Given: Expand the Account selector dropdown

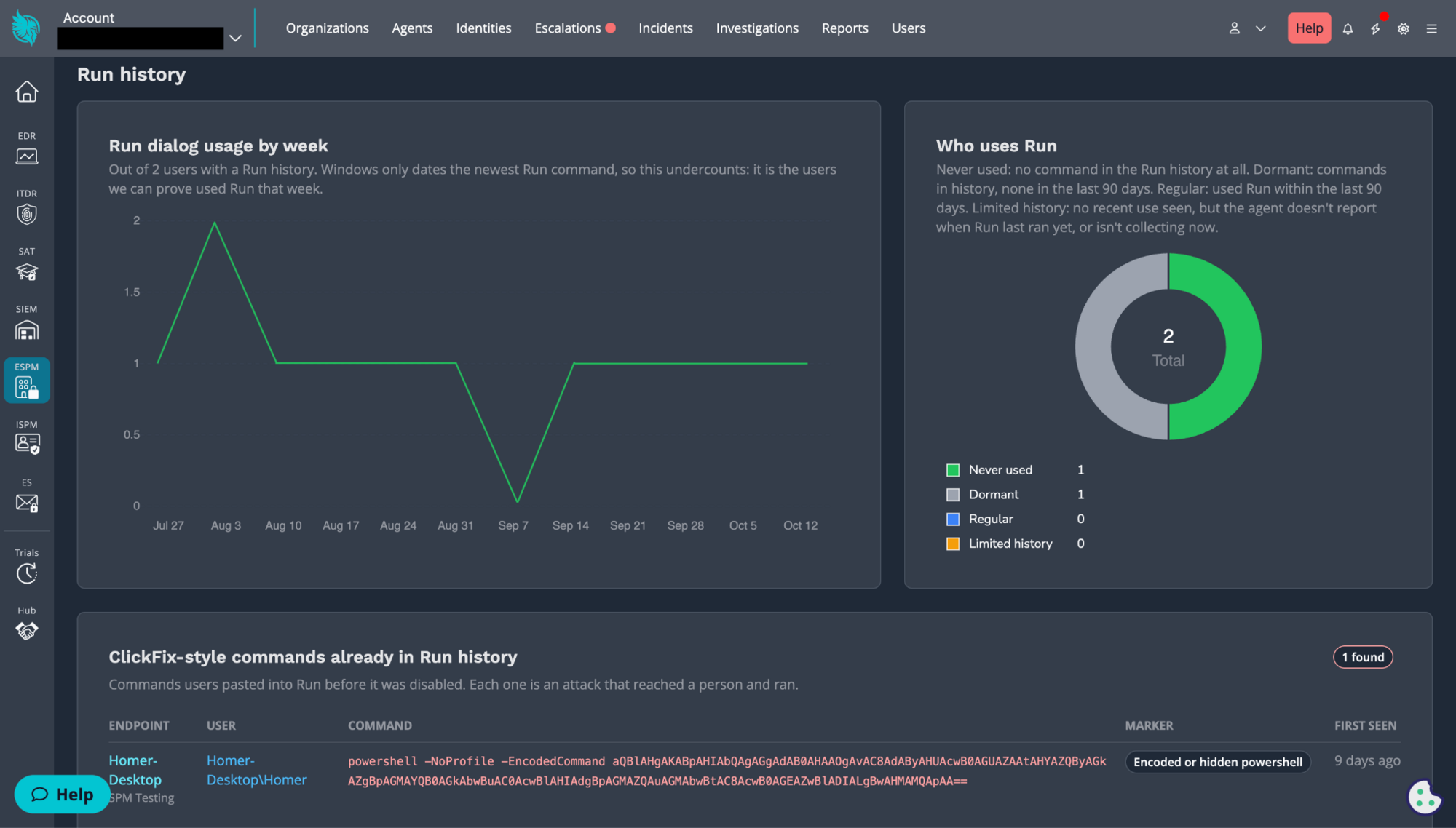Looking at the screenshot, I should pyautogui.click(x=235, y=38).
